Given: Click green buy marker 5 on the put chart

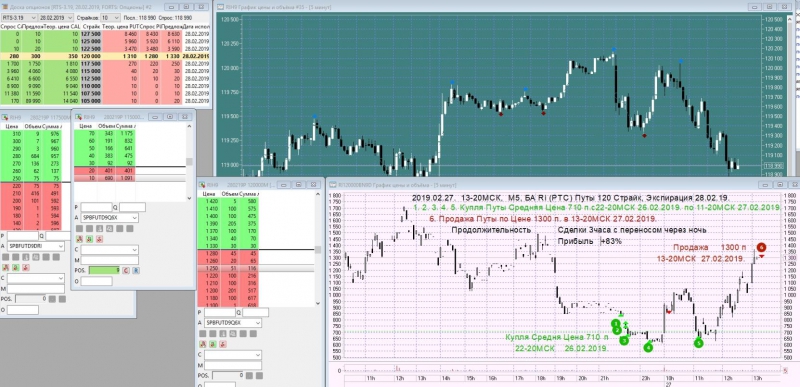Looking at the screenshot, I should click(x=698, y=343).
